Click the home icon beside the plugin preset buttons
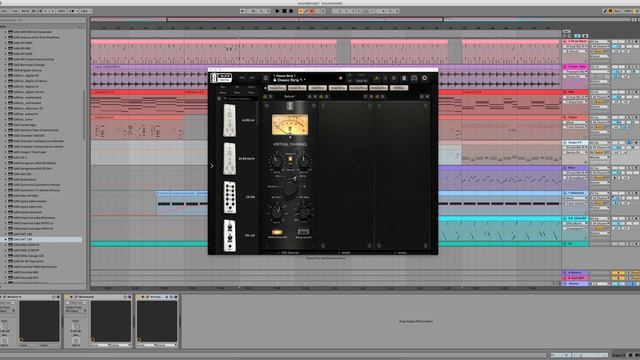Image resolution: width=640 pixels, height=360 pixels. coord(265,88)
